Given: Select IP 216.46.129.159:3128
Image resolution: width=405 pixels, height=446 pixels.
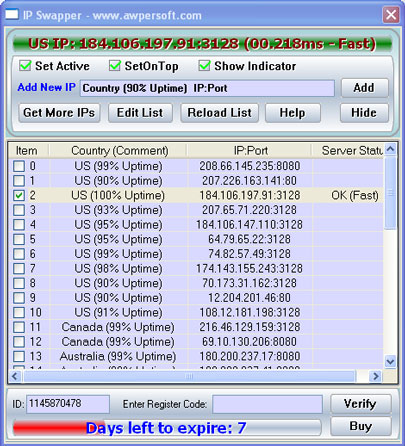Looking at the screenshot, I should 250,327.
